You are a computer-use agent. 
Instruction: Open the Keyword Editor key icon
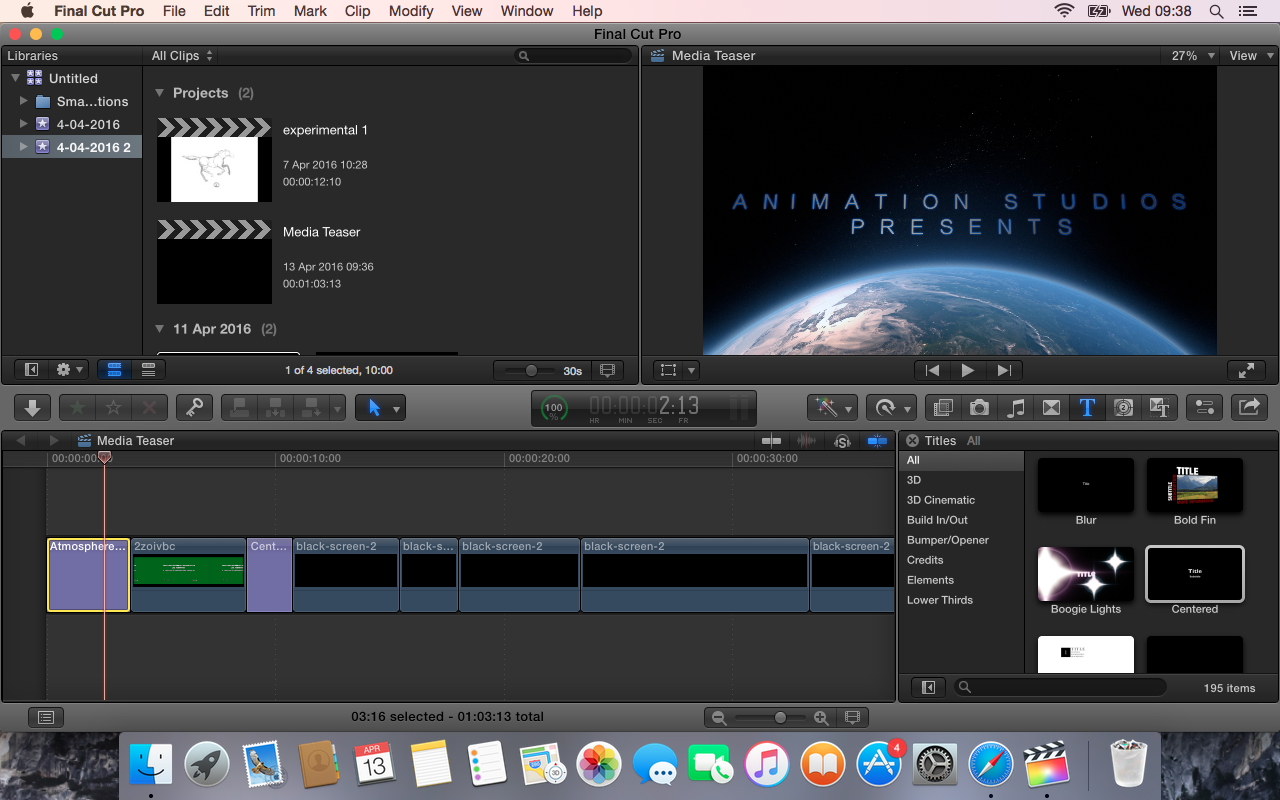tap(194, 407)
